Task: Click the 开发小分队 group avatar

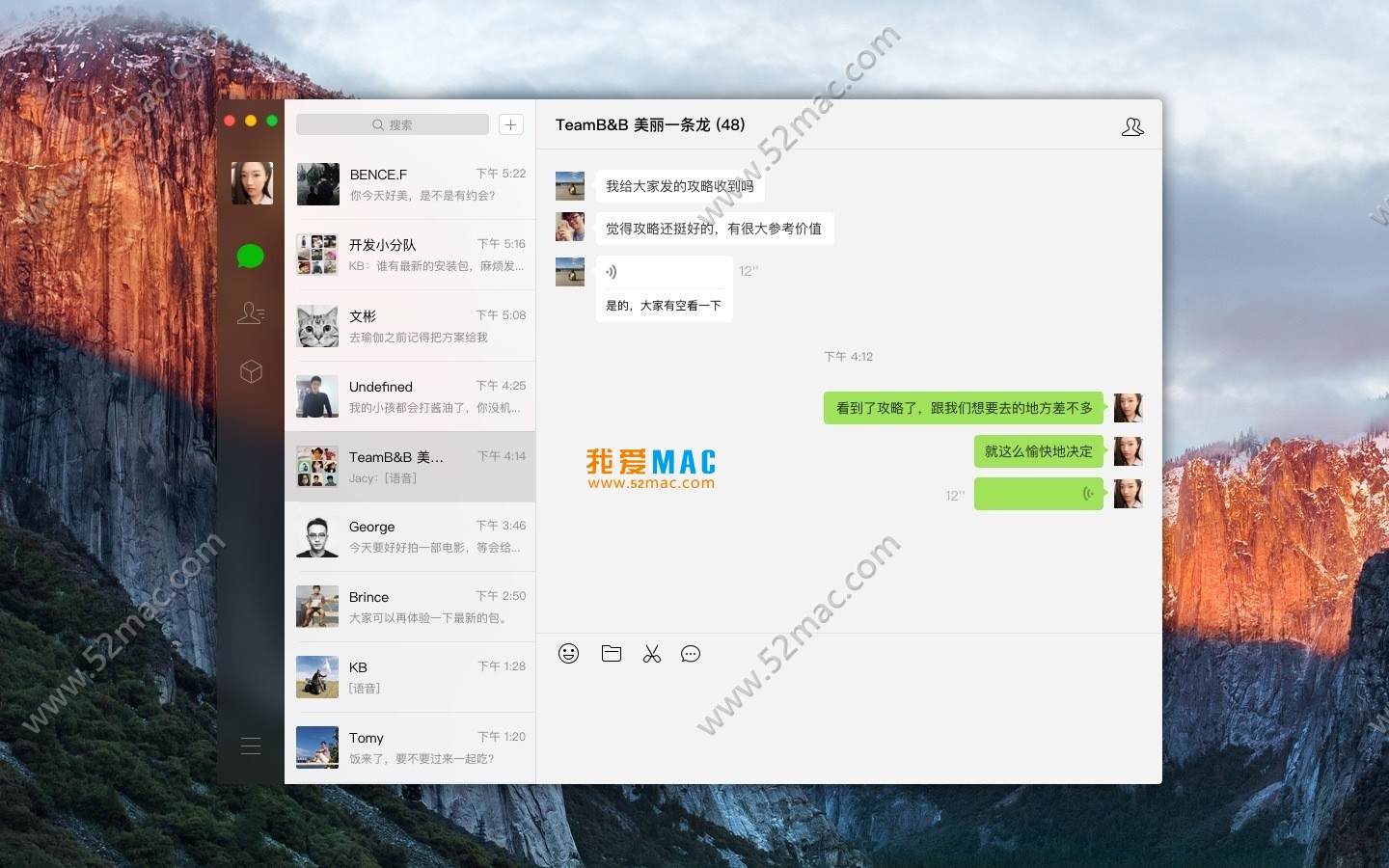Action: coord(317,255)
